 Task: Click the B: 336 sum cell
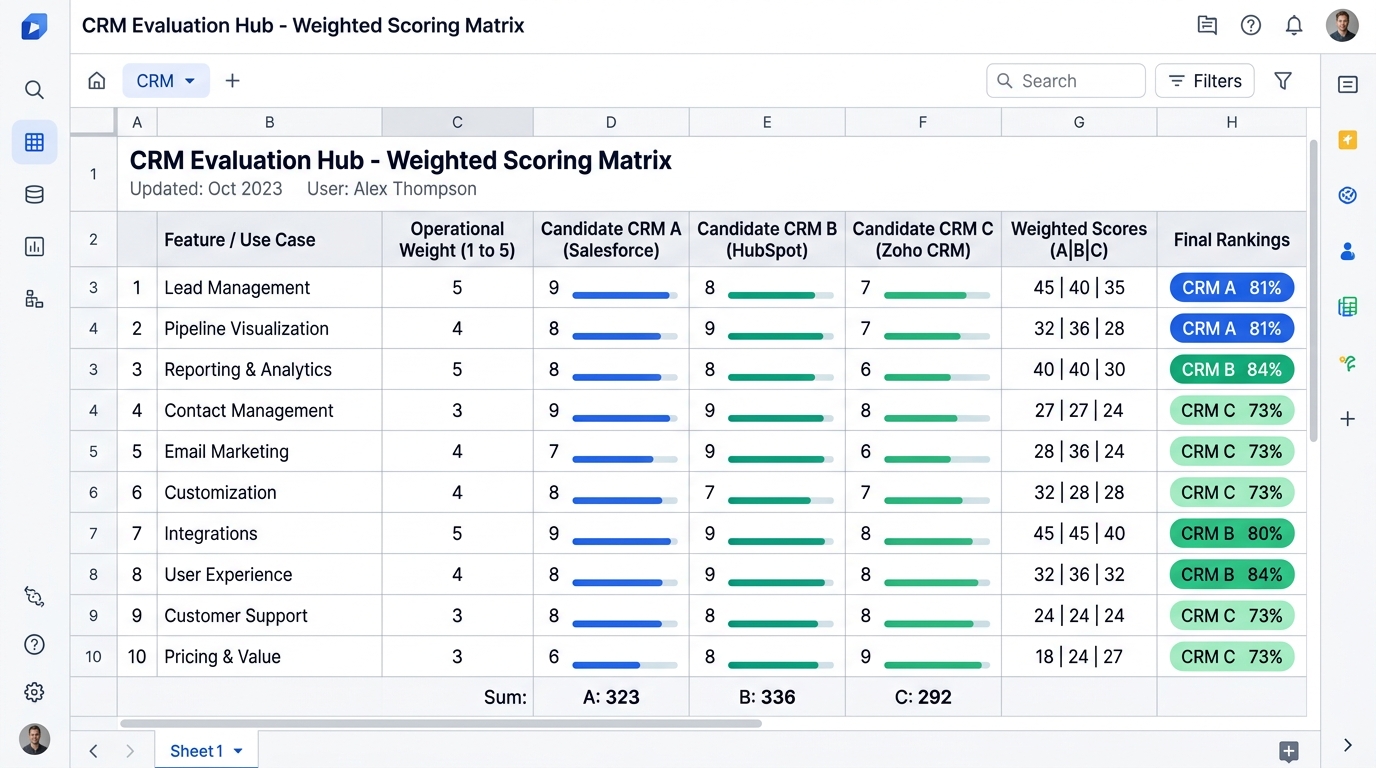point(767,697)
